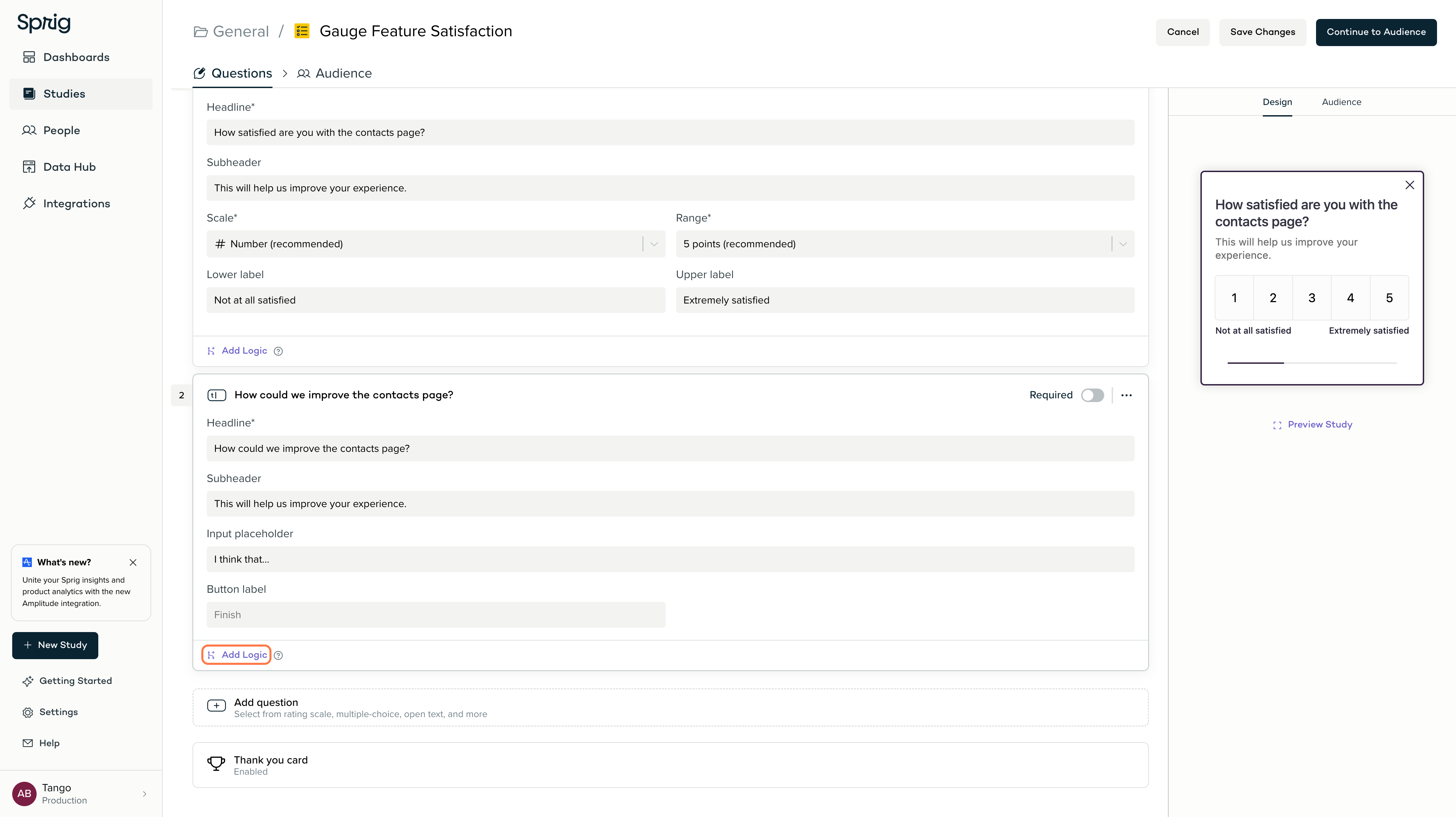Edit the Lower label field
This screenshot has height=817, width=1456.
pos(436,300)
